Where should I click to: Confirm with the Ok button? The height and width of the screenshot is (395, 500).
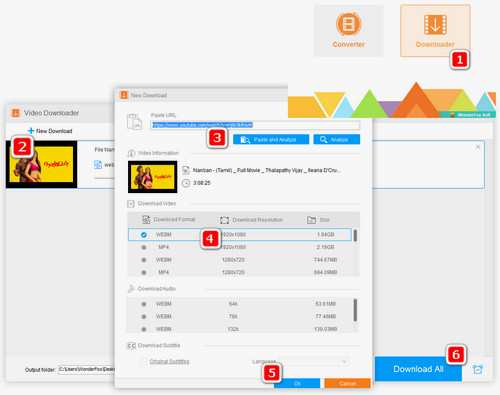(297, 383)
